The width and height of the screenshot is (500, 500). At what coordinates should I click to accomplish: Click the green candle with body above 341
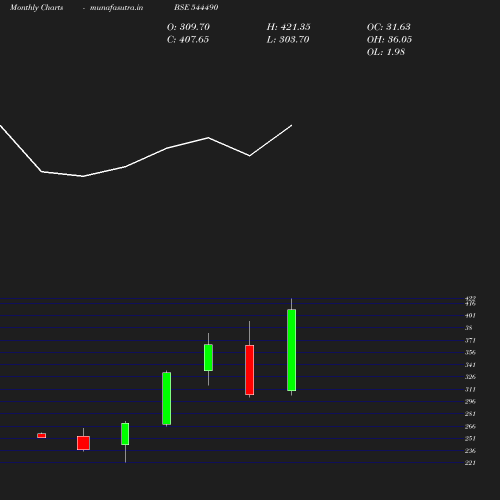click(x=208, y=358)
